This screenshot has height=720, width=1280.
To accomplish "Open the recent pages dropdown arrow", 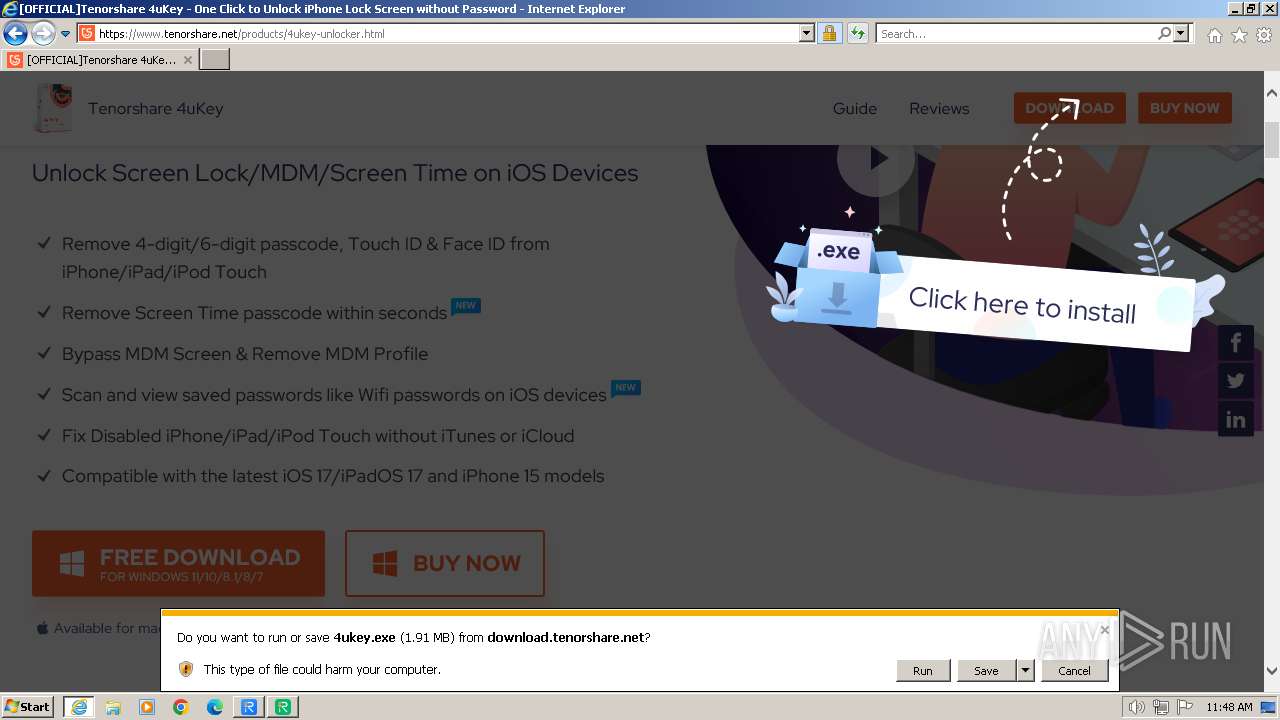I will pyautogui.click(x=65, y=34).
